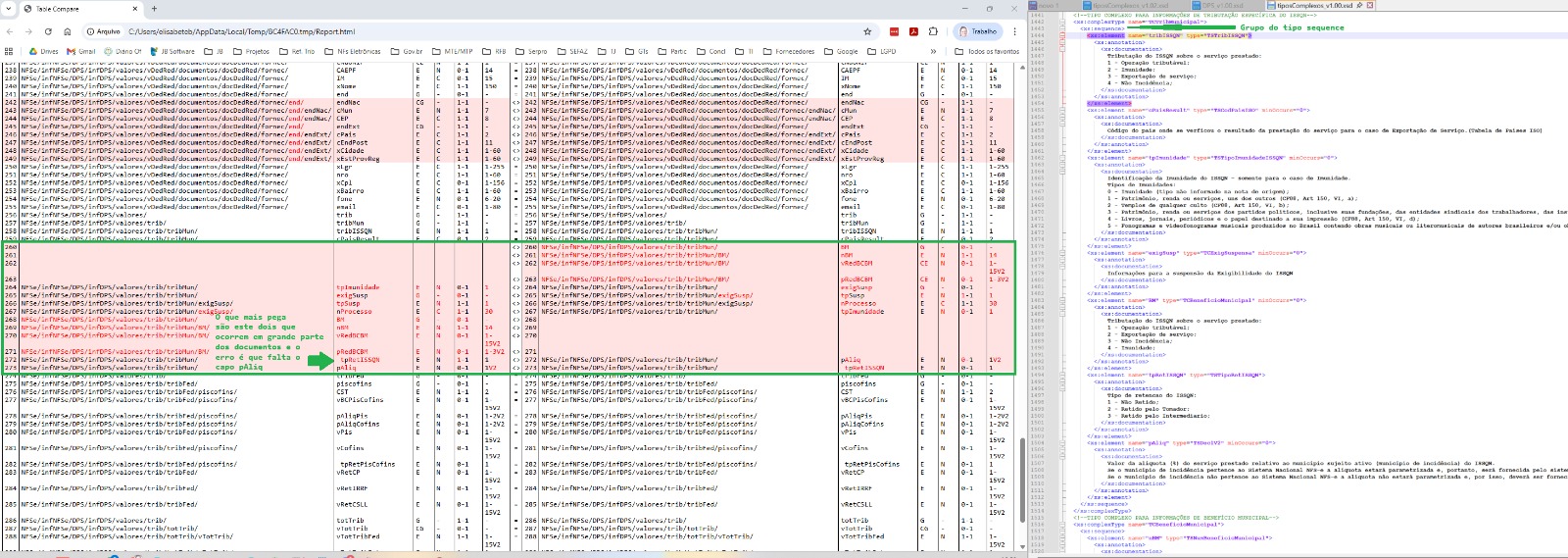Reload the Table Compare report page
Screen dimensions: 1568x558
(x=48, y=31)
